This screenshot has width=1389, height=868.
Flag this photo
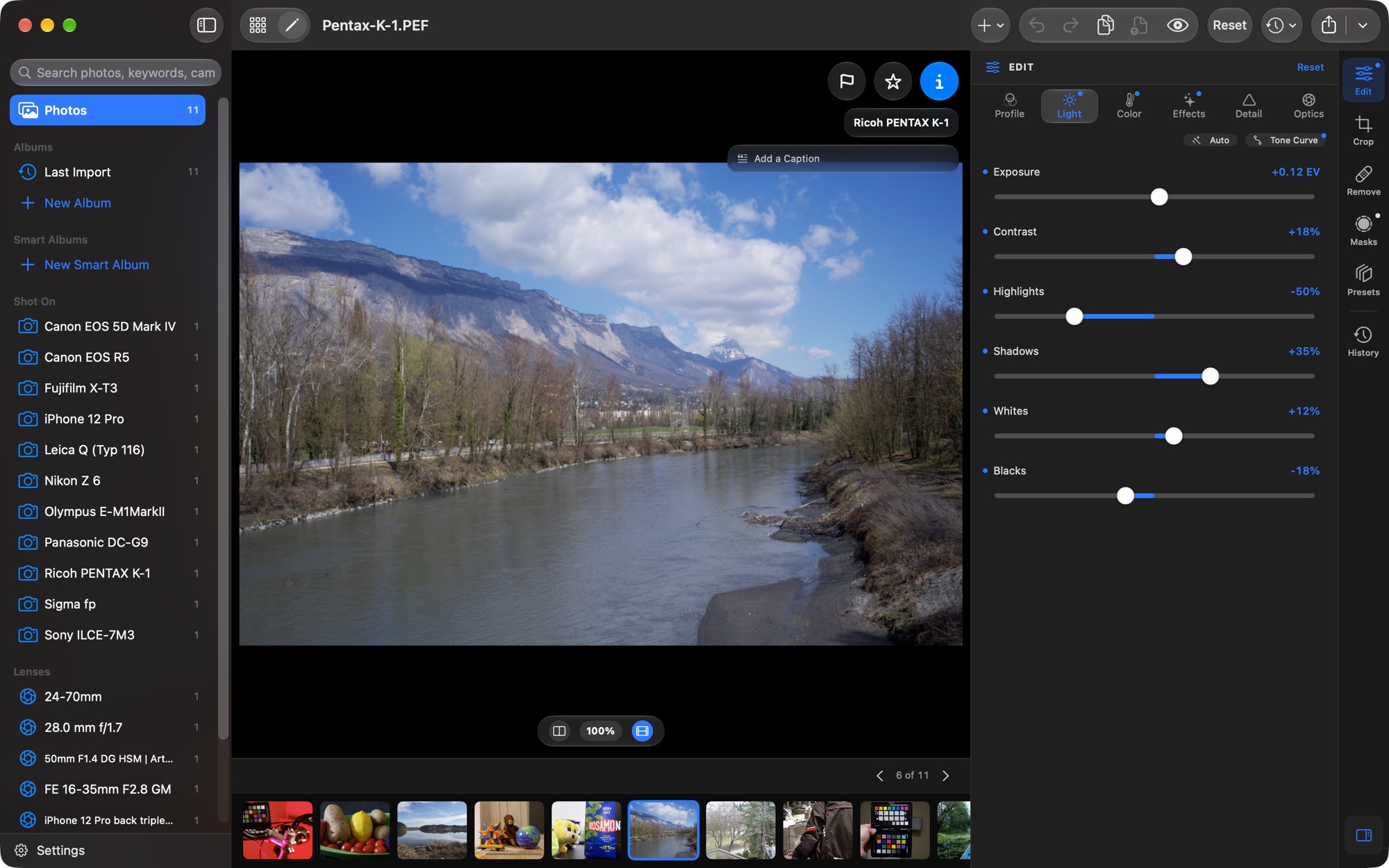(x=847, y=81)
